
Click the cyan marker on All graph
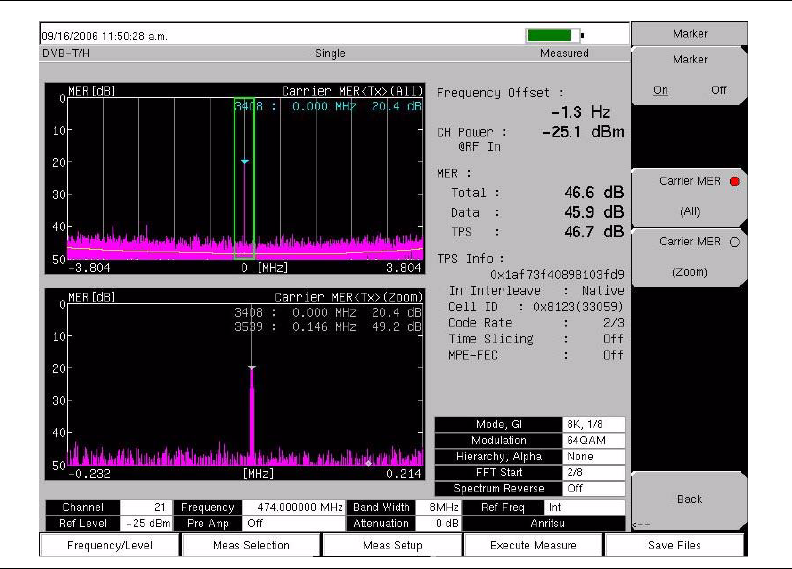pos(244,161)
